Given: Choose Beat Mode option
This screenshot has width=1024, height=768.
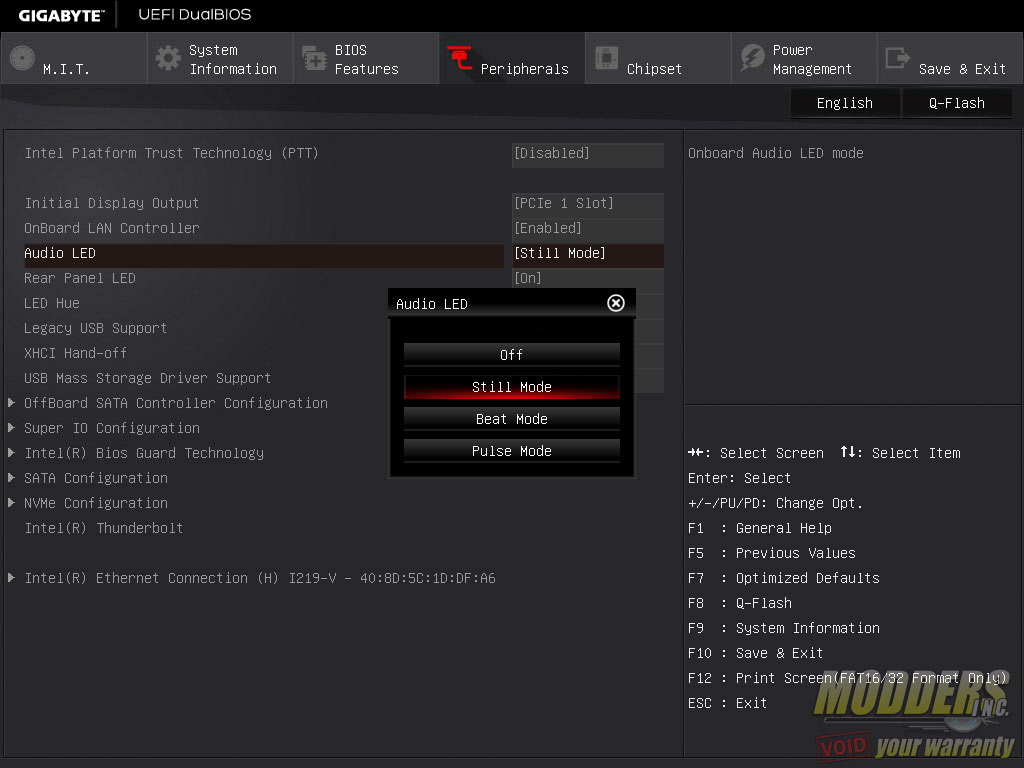Looking at the screenshot, I should (x=511, y=419).
